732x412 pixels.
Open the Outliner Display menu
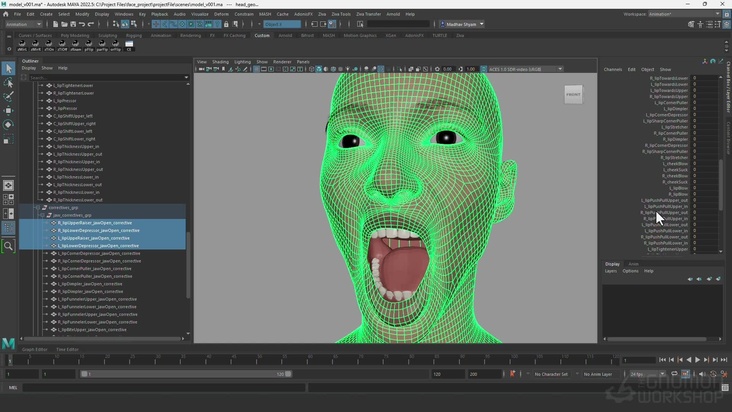tap(28, 68)
